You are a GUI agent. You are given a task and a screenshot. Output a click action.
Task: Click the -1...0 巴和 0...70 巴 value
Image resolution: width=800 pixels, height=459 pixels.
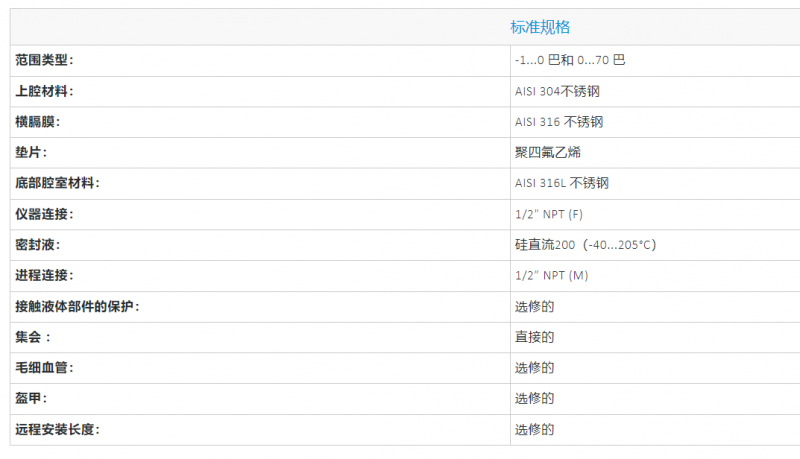pyautogui.click(x=570, y=60)
